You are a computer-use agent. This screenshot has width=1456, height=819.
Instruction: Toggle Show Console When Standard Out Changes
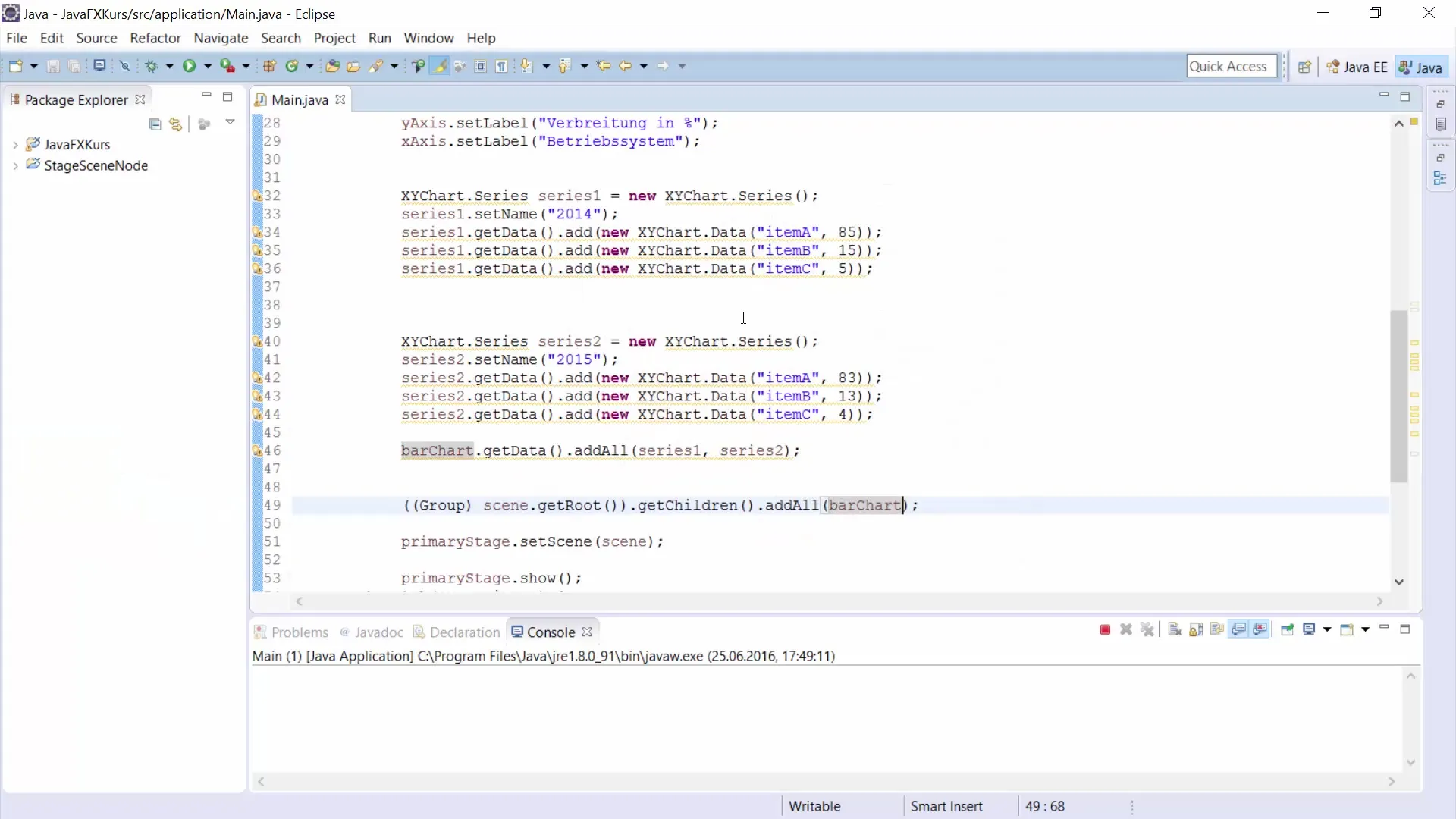[x=1238, y=629]
